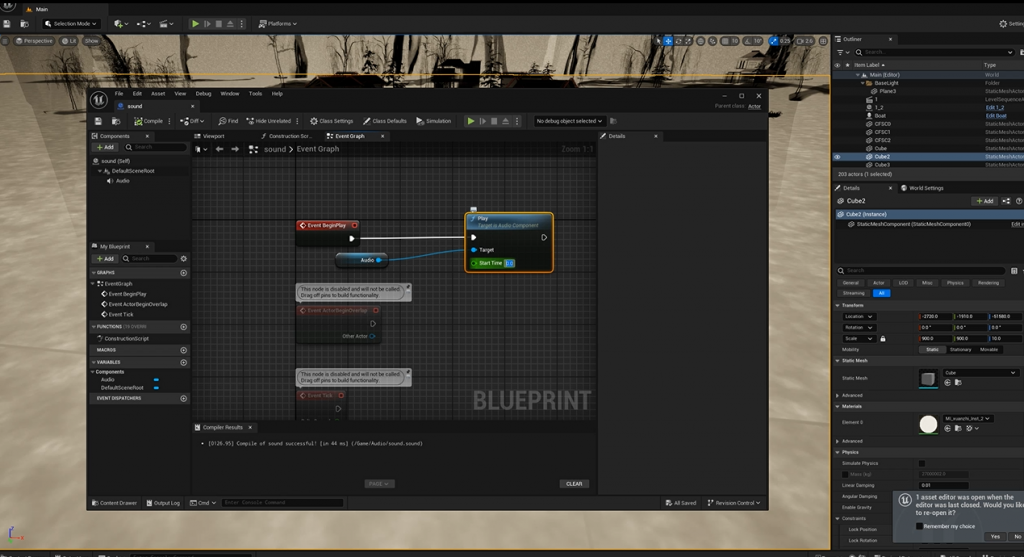Collapse the EventGraph tree in My Blueprint
This screenshot has height=557, width=1024.
tap(93, 284)
